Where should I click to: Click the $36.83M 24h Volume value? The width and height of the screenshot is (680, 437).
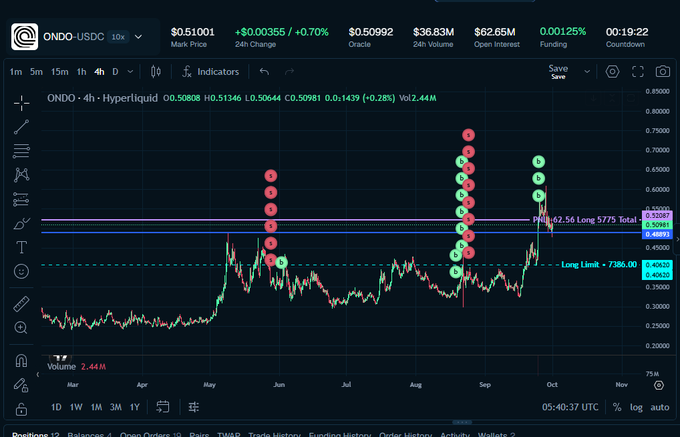(x=433, y=32)
